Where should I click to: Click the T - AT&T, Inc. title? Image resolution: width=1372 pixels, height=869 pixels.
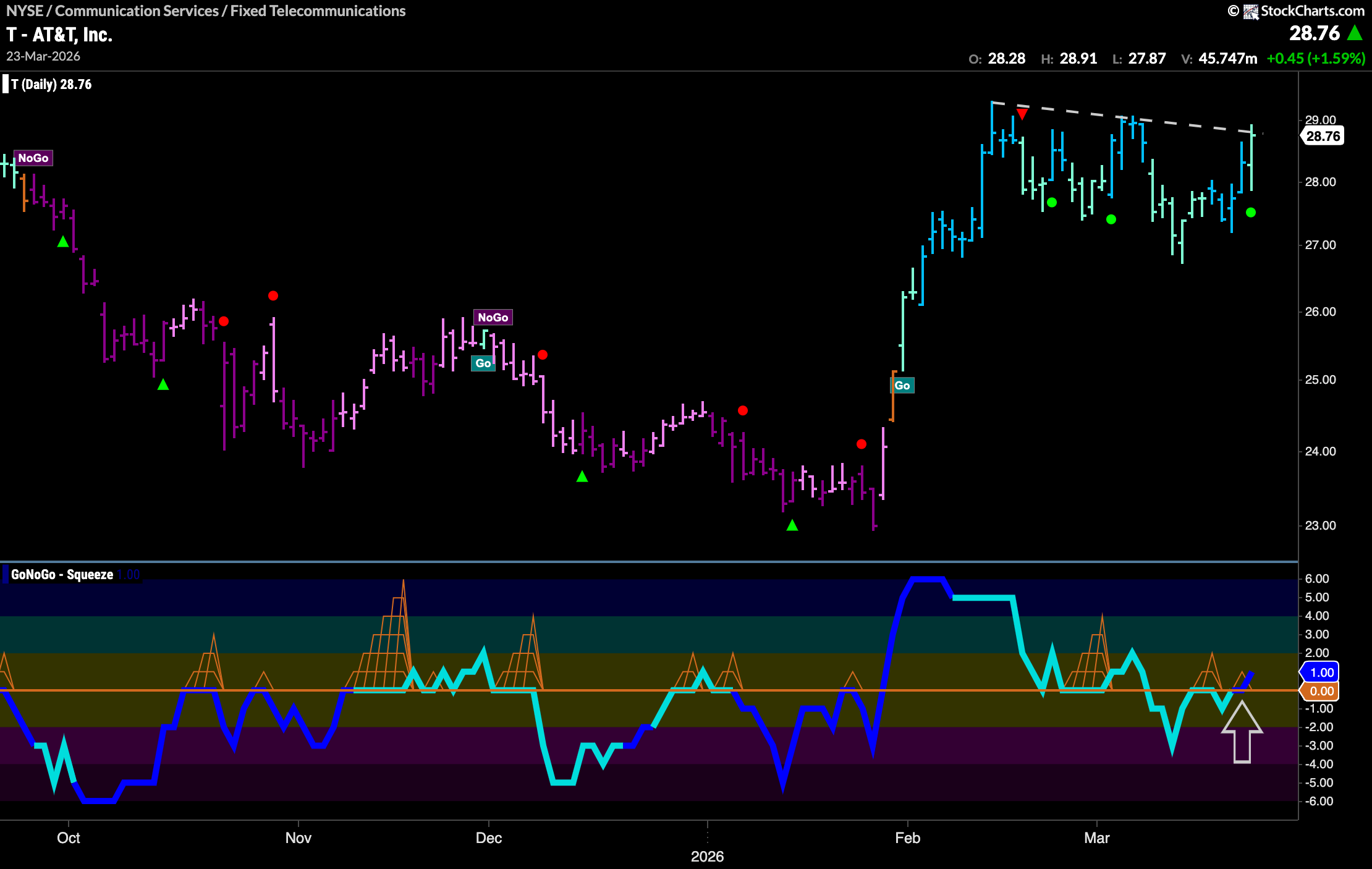click(x=59, y=35)
